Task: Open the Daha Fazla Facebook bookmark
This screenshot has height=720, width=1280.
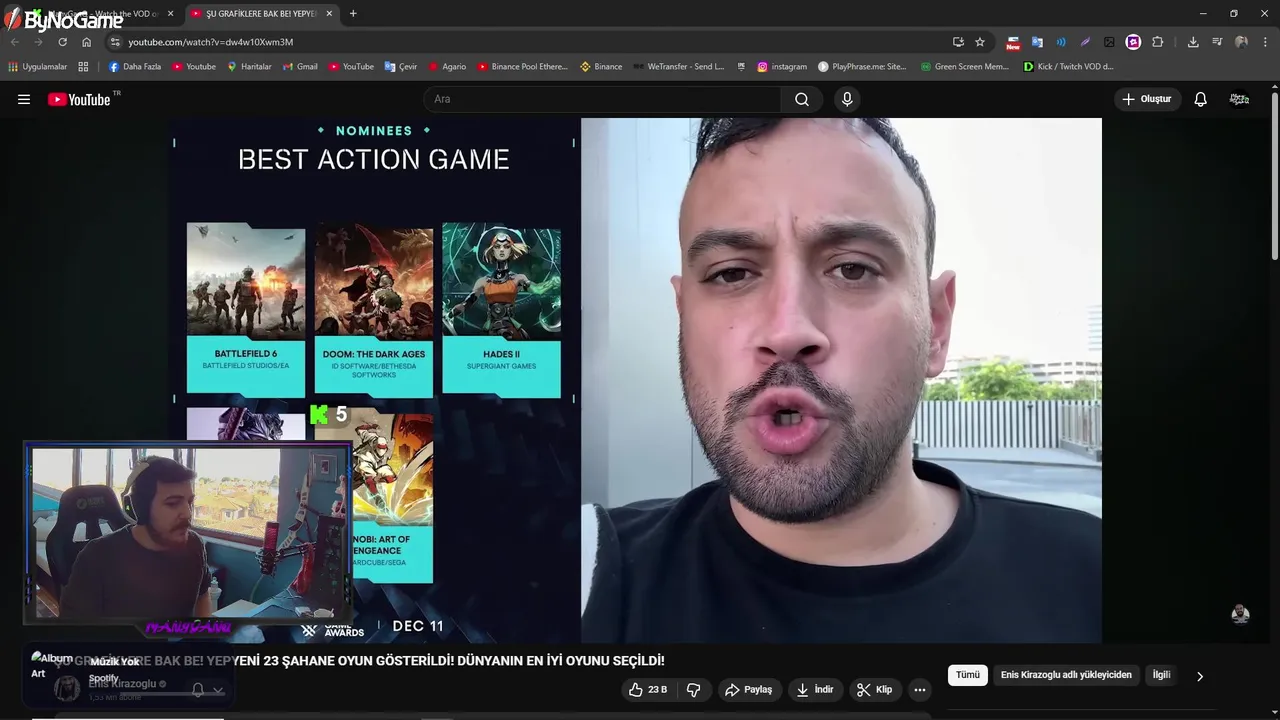Action: tap(134, 67)
